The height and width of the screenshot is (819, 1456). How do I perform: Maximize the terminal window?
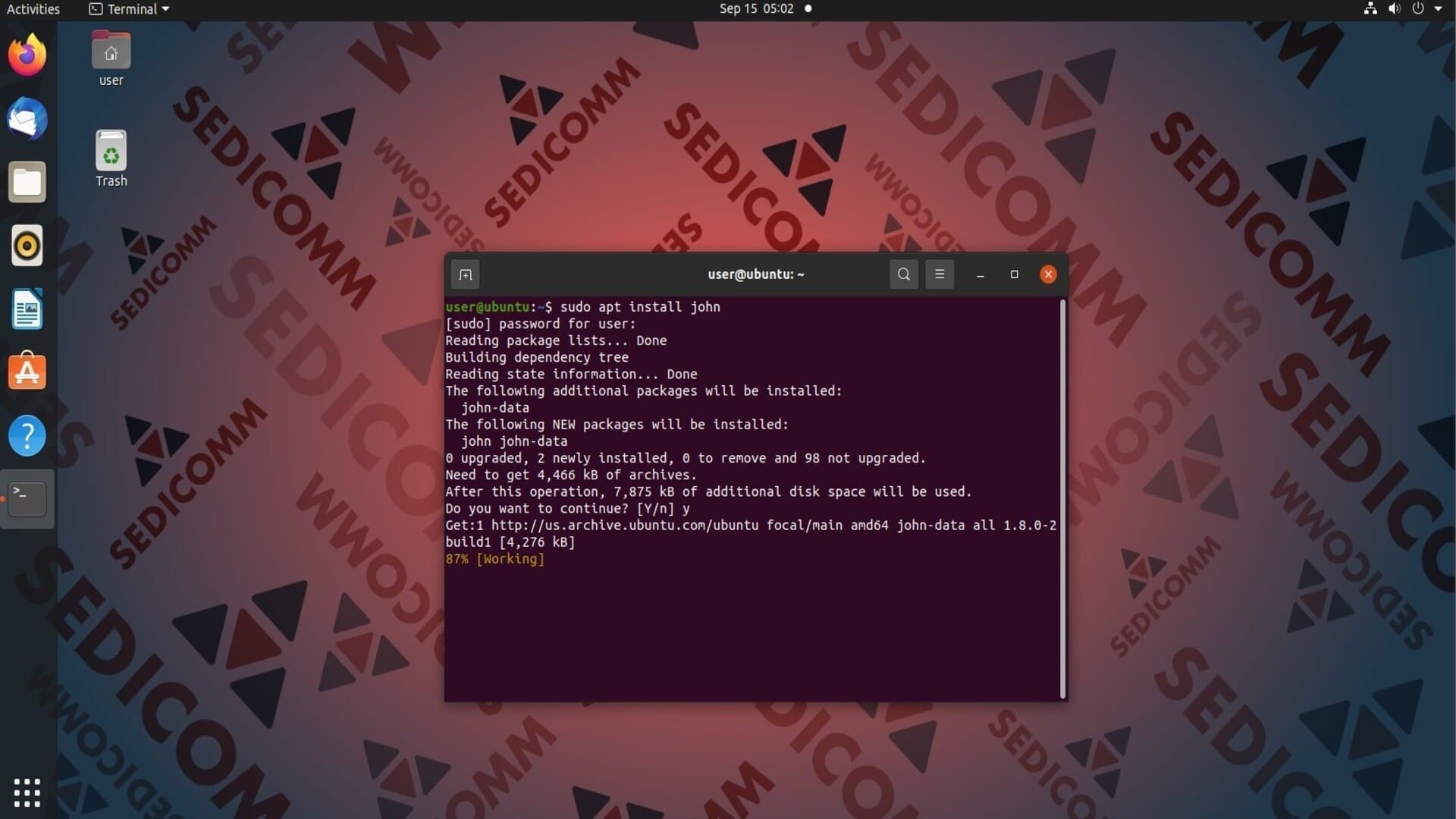click(x=1014, y=275)
